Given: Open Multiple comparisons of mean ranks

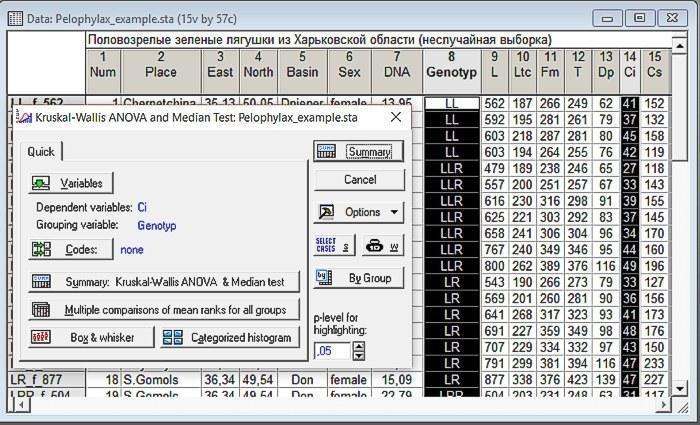Looking at the screenshot, I should 163,310.
